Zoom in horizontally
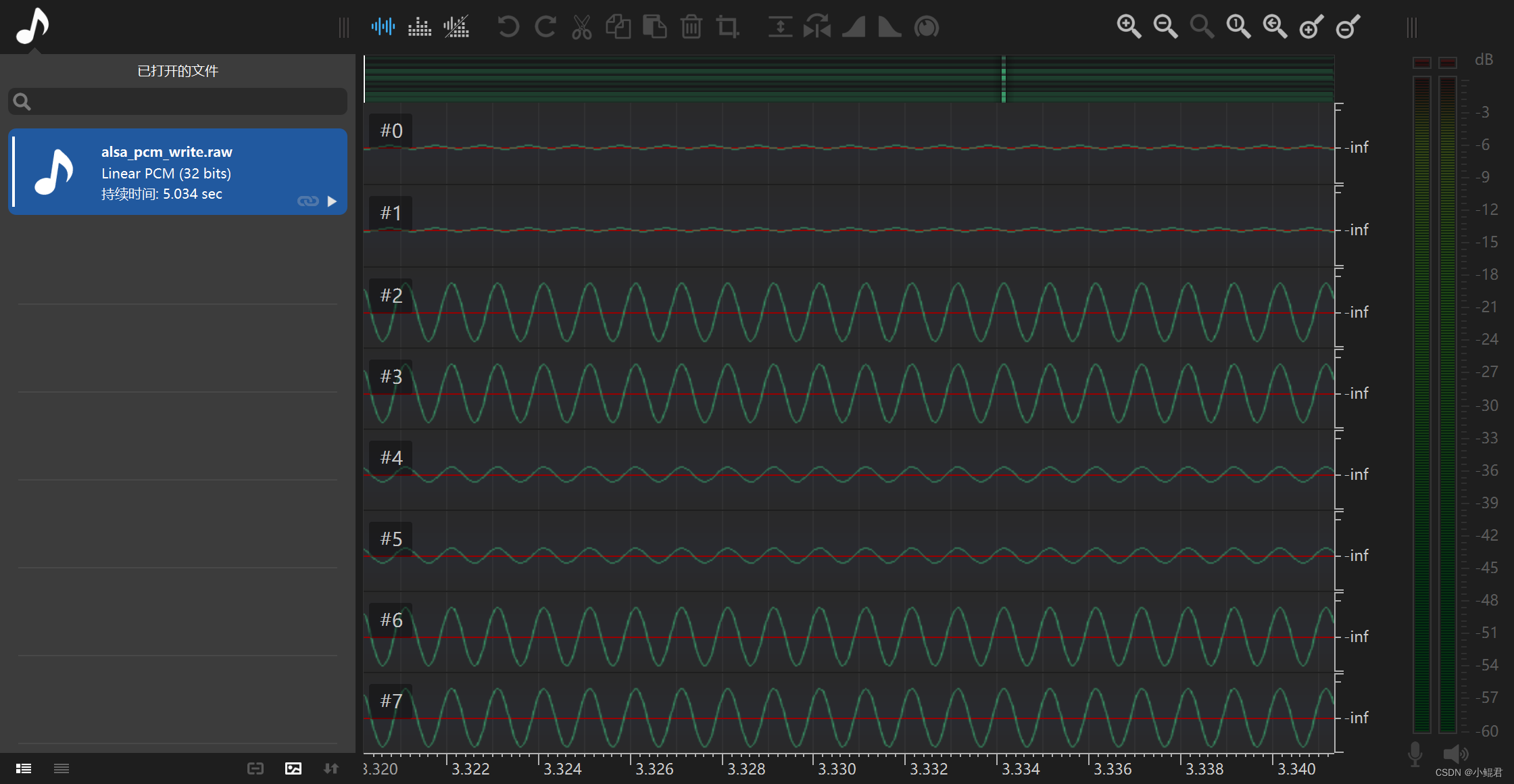This screenshot has height=784, width=1514. pyautogui.click(x=1129, y=27)
